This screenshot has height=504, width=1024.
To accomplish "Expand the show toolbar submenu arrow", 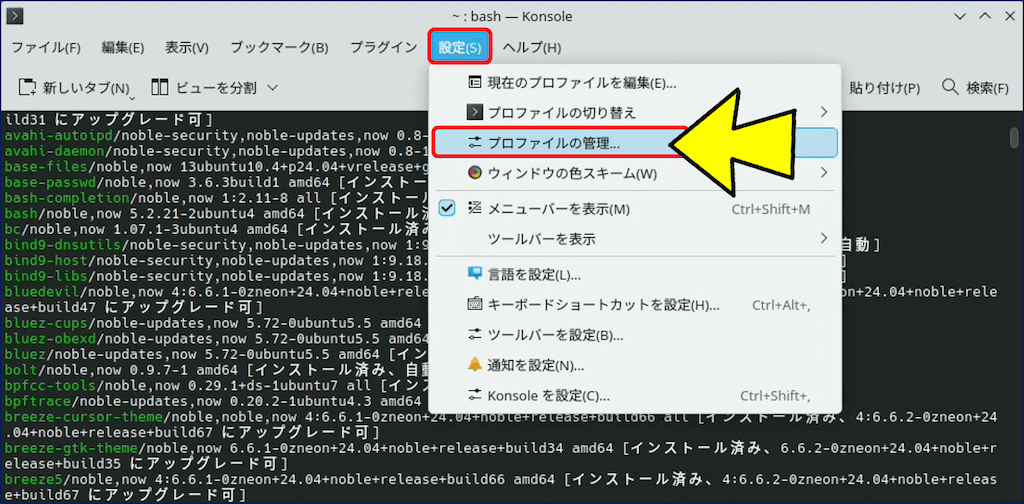I will coord(823,239).
